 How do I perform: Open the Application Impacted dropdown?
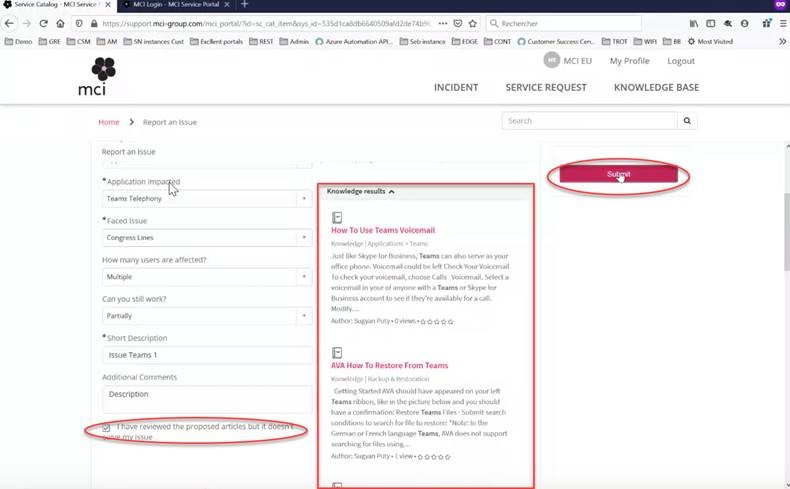(x=207, y=198)
